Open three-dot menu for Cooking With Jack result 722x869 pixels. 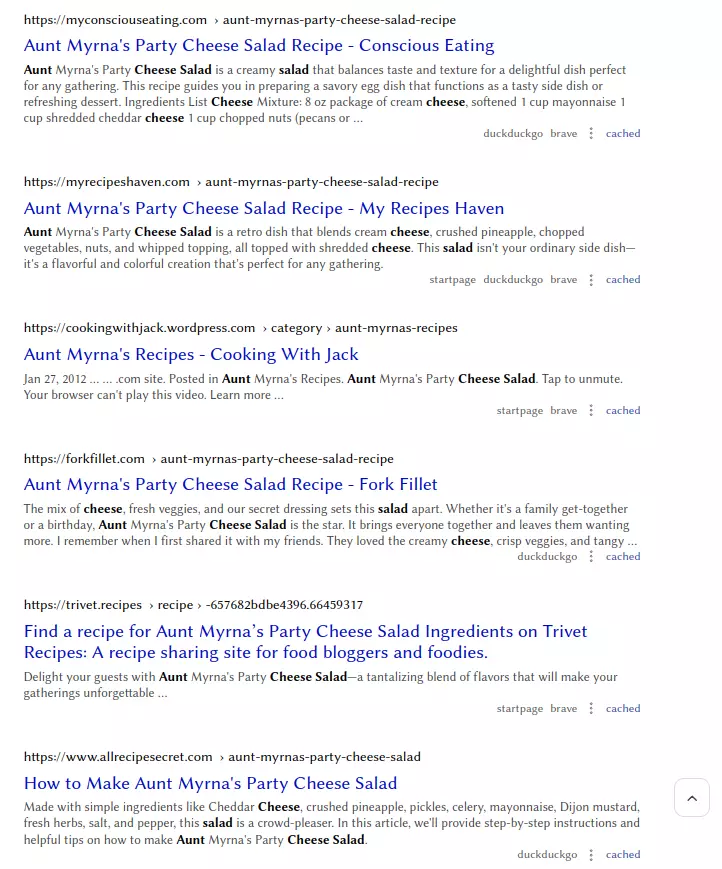point(591,411)
